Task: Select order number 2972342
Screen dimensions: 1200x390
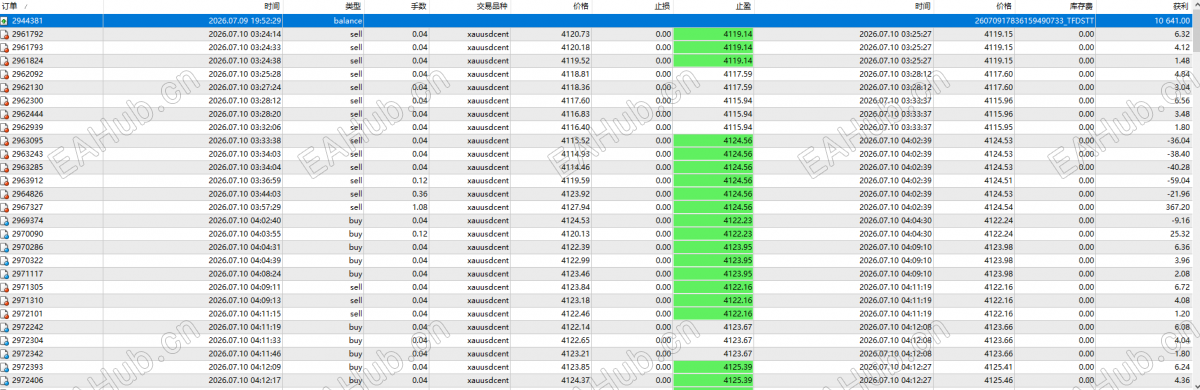Action: [x=27, y=354]
